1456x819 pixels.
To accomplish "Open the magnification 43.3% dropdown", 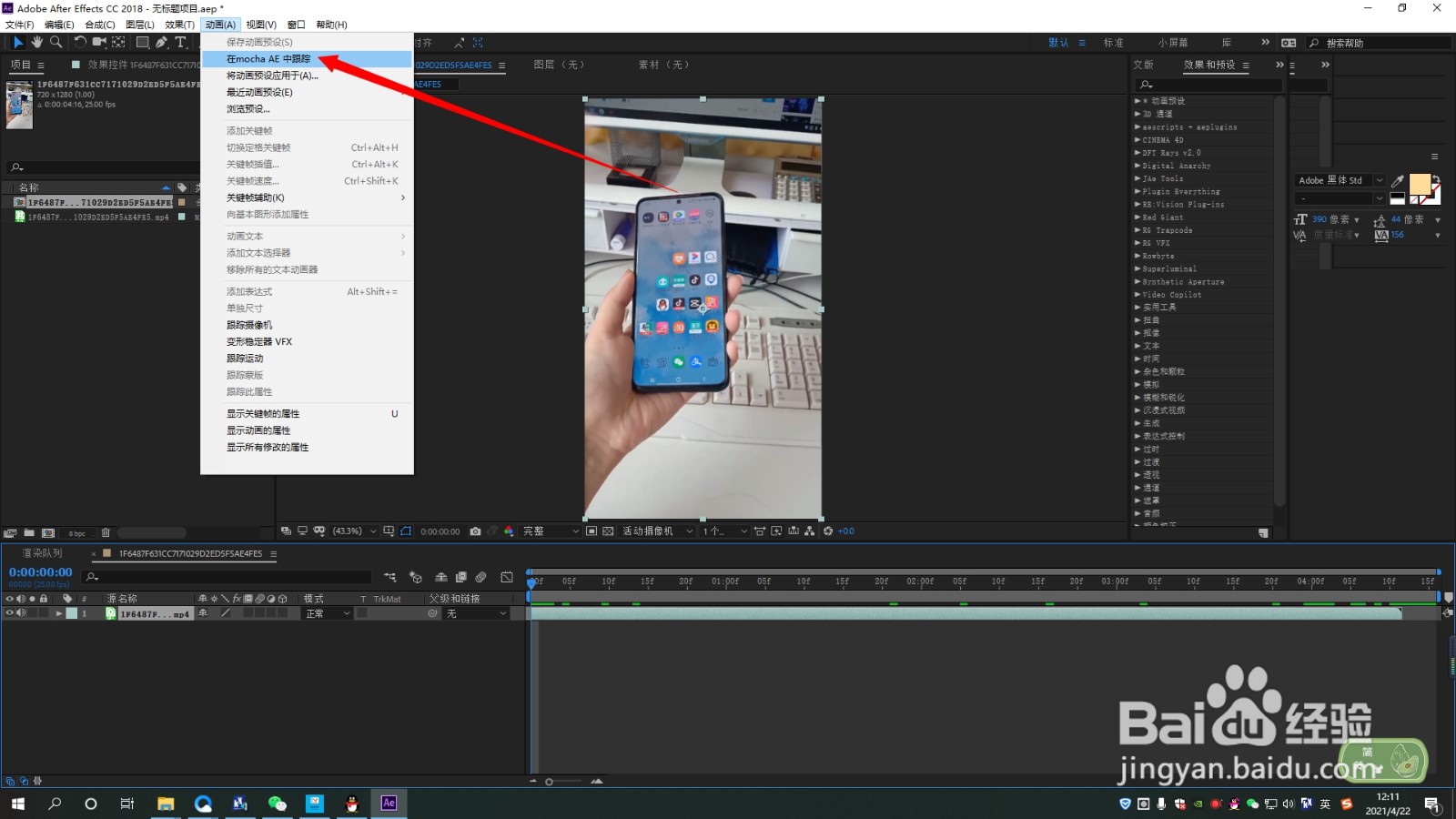I will point(355,531).
